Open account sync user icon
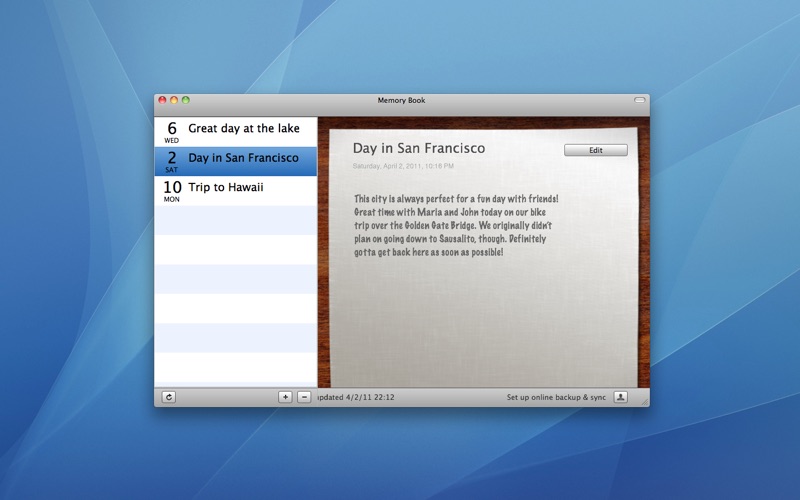Image resolution: width=800 pixels, height=500 pixels. [x=620, y=397]
